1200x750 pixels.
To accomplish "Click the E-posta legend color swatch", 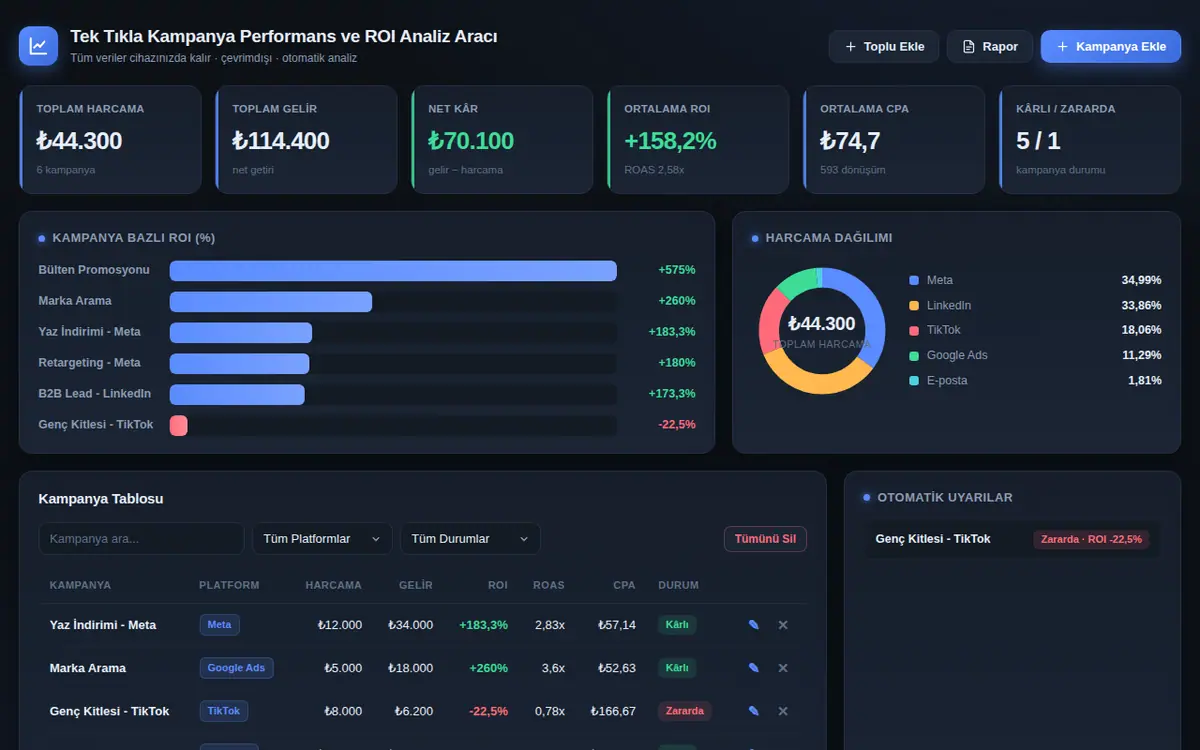I will tap(914, 381).
